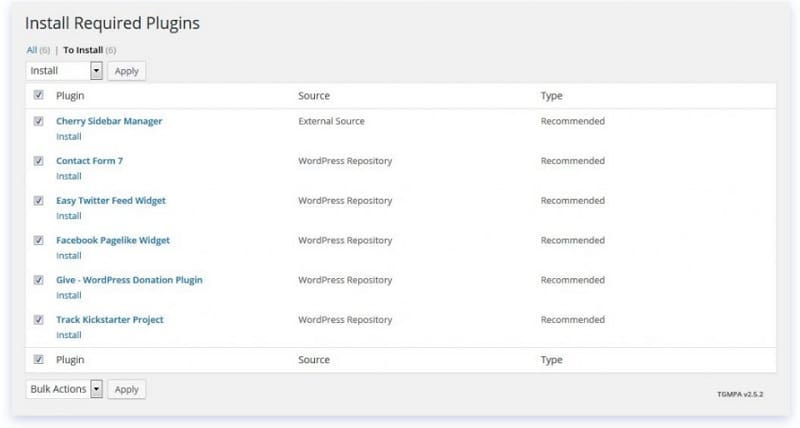
Task: Open the bottom Bulk Actions dropdown
Action: point(64,389)
